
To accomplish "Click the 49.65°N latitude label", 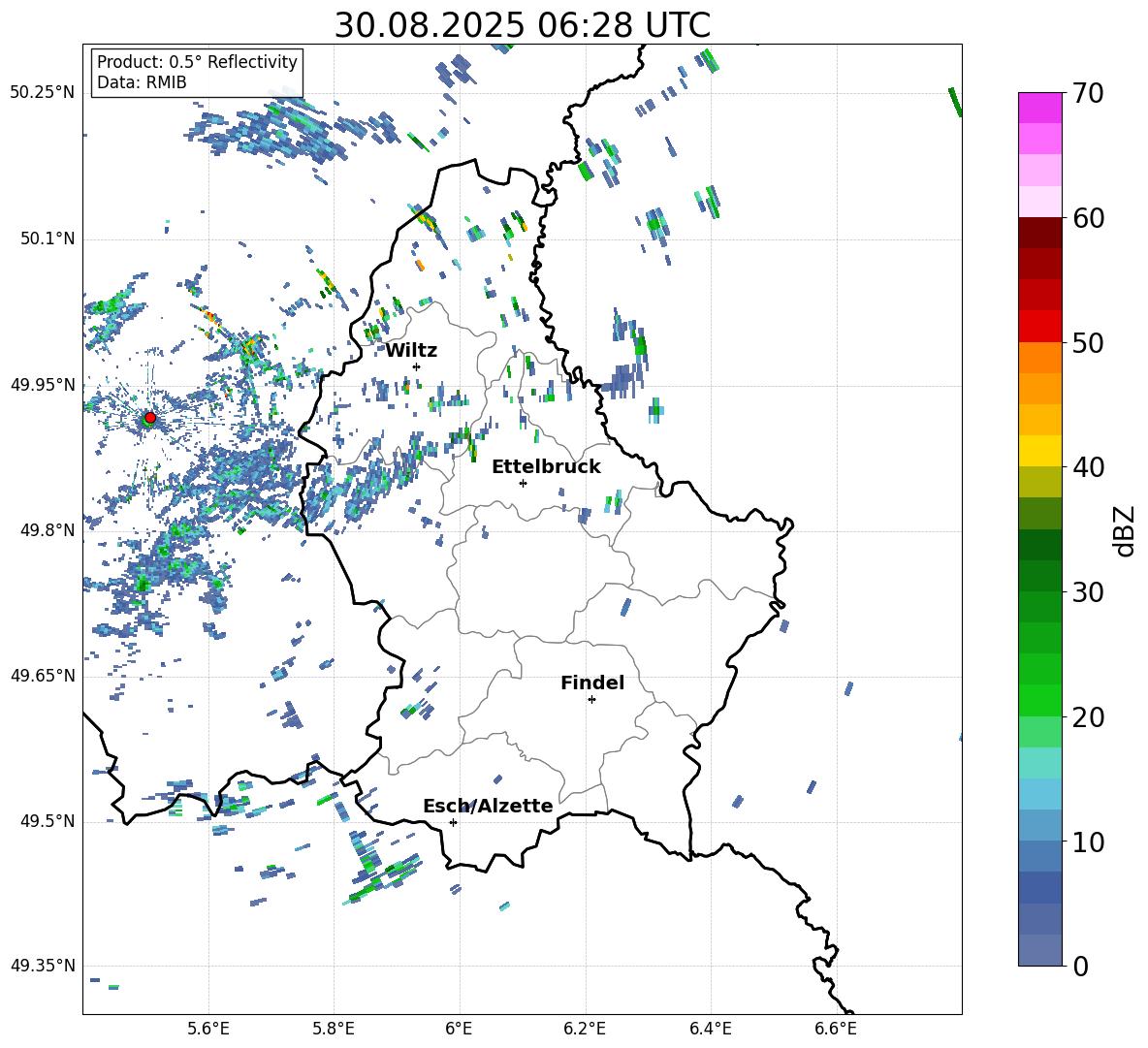I will pyautogui.click(x=42, y=676).
